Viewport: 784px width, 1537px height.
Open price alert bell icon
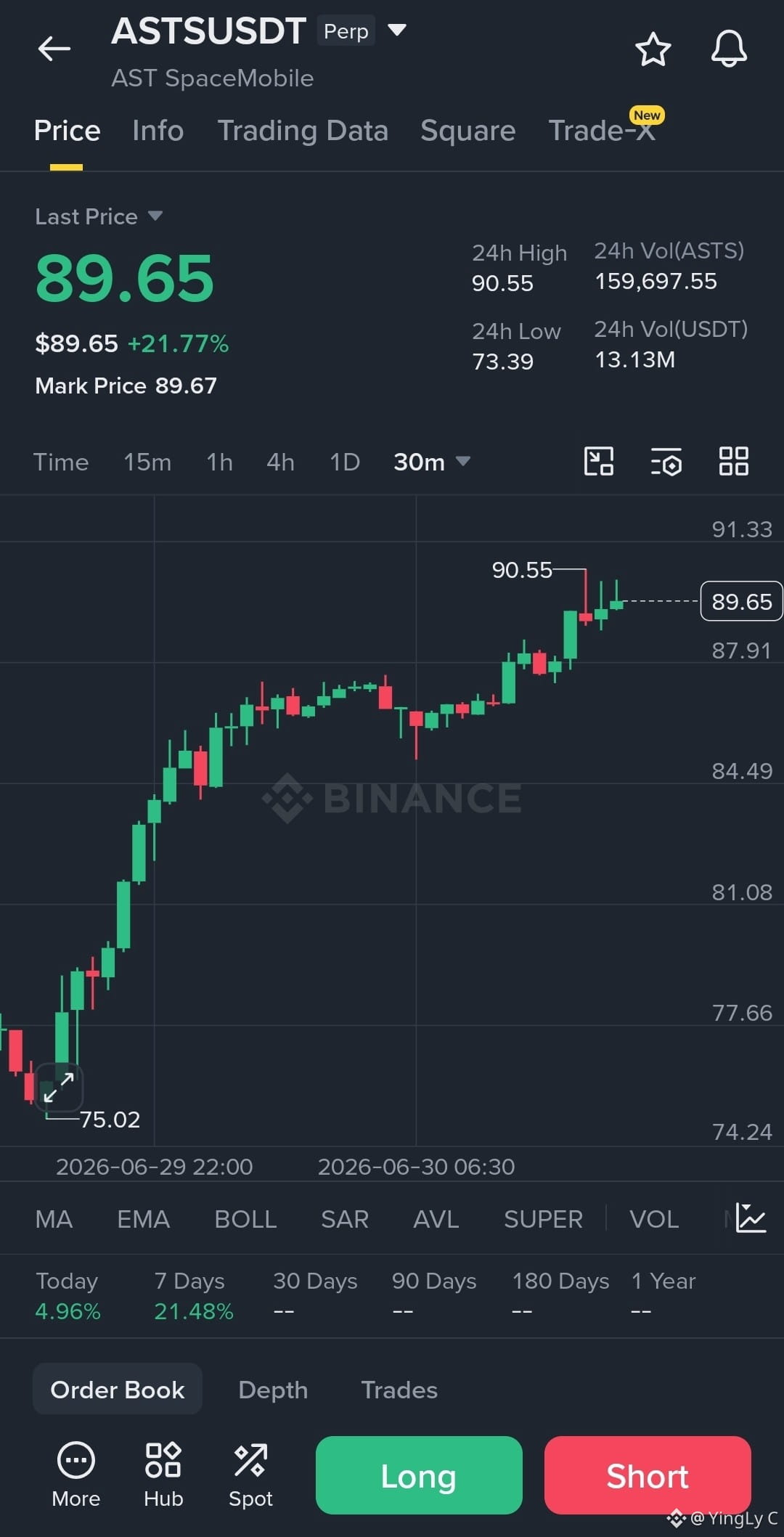coord(729,49)
